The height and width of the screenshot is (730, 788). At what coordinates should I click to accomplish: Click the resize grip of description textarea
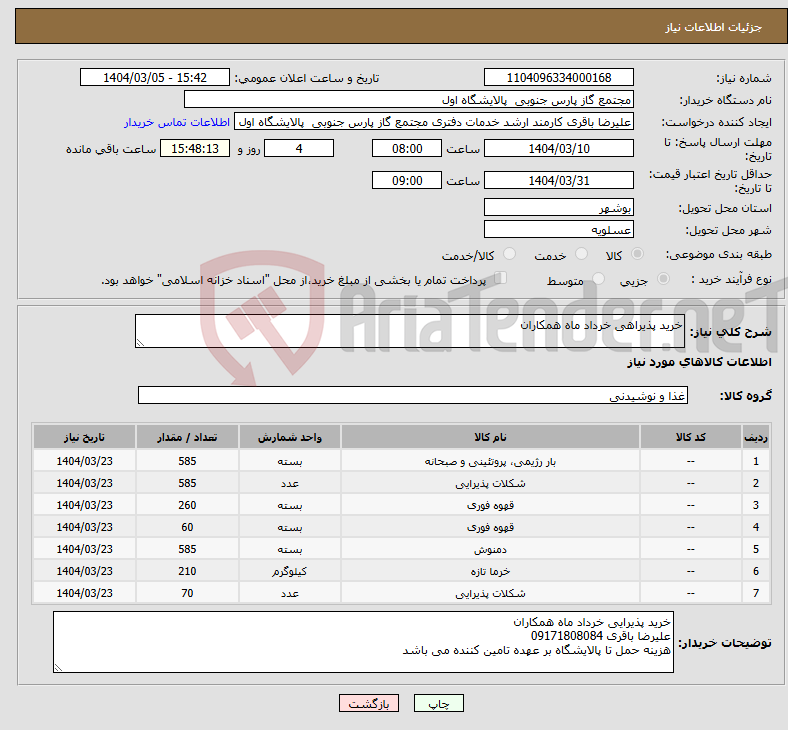(140, 343)
